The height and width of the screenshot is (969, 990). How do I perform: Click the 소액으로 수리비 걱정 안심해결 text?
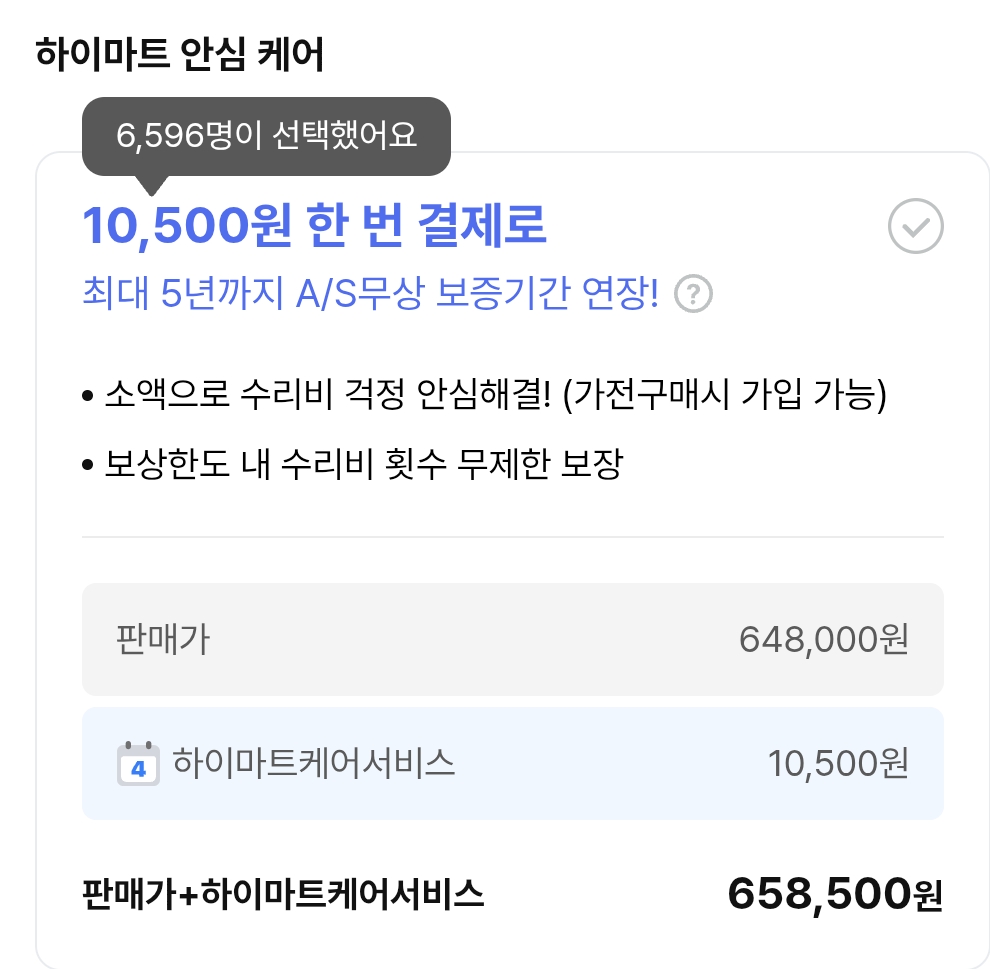click(328, 396)
